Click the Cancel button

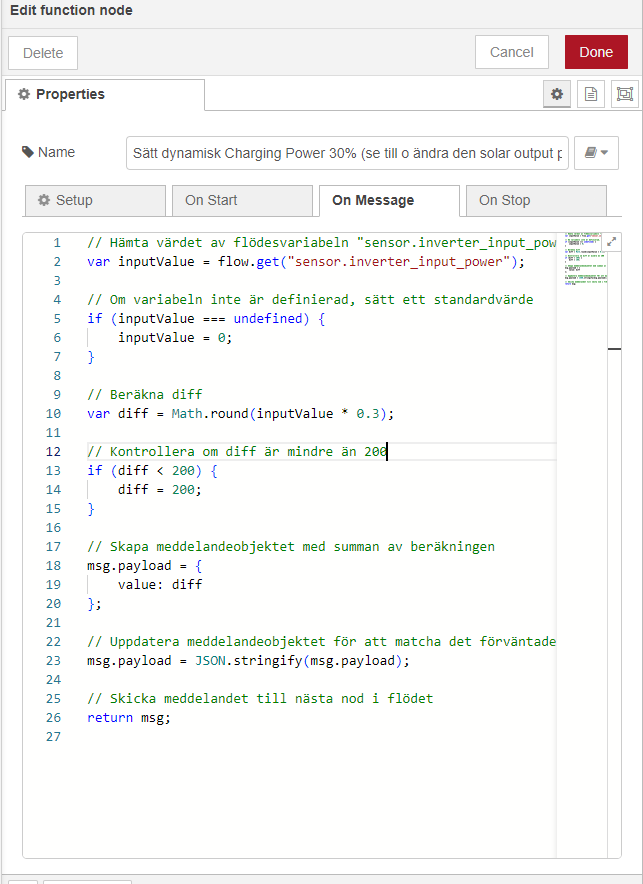click(512, 52)
